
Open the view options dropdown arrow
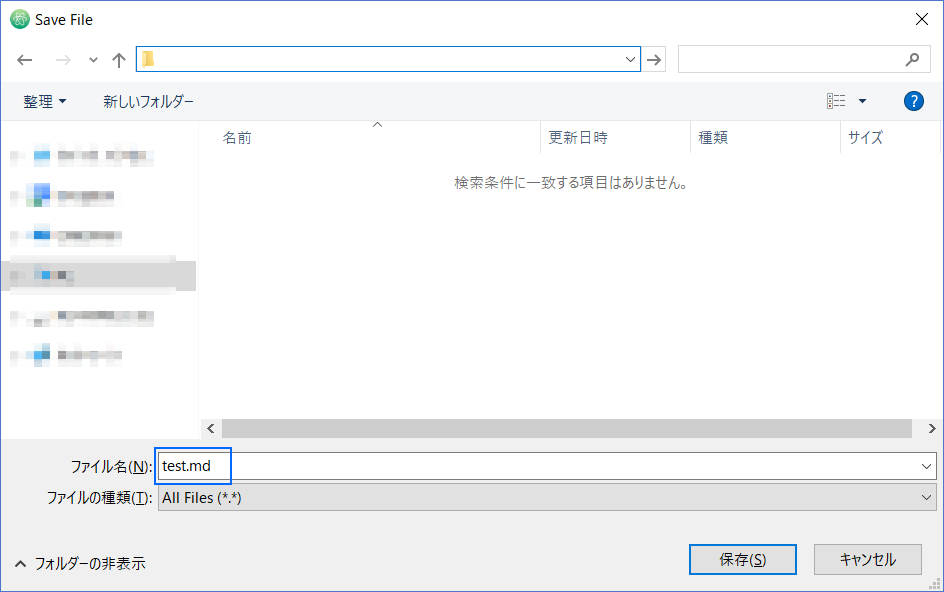coord(860,100)
